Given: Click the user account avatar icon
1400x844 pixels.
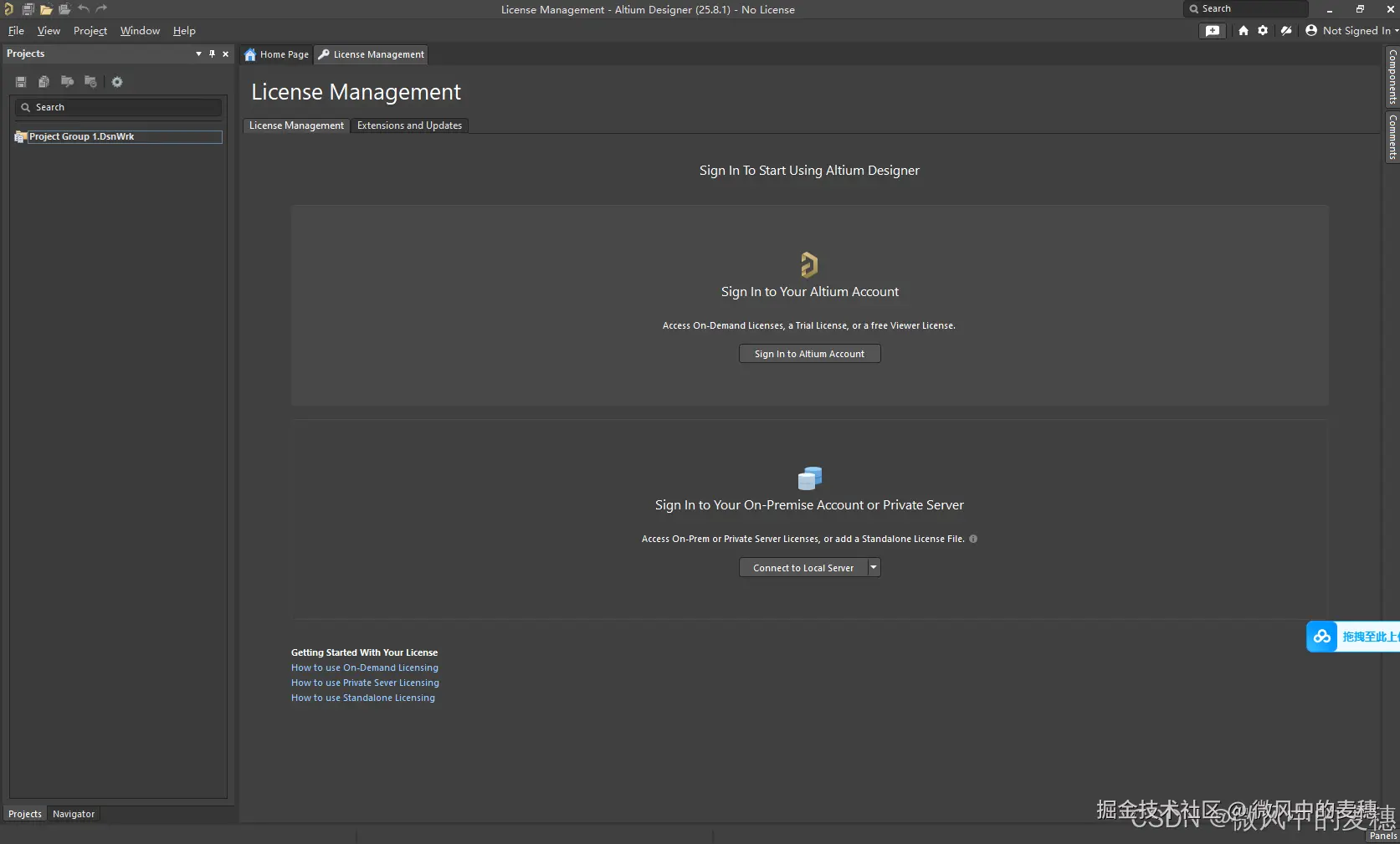Looking at the screenshot, I should click(1311, 31).
